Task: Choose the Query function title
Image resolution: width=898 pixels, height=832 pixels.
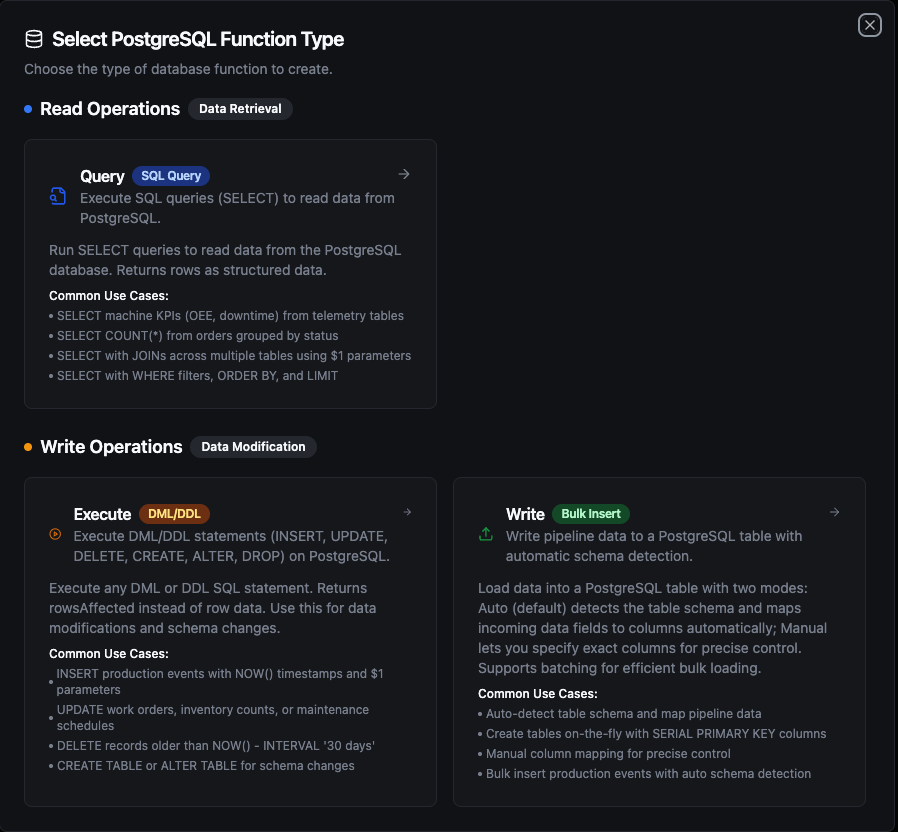Action: point(102,176)
